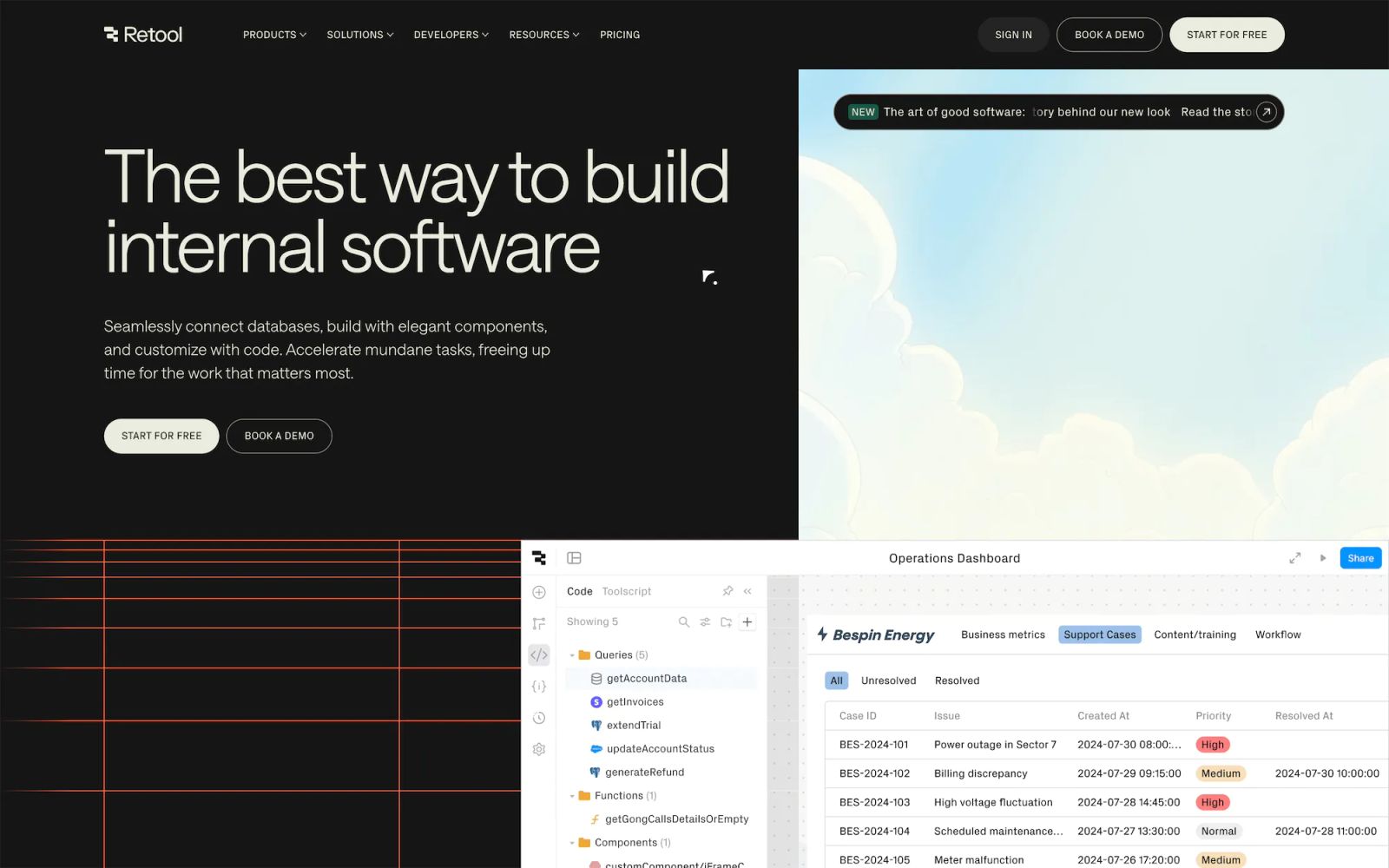Click the BES-2024-101 case row ID
This screenshot has height=868, width=1389.
[x=873, y=745]
